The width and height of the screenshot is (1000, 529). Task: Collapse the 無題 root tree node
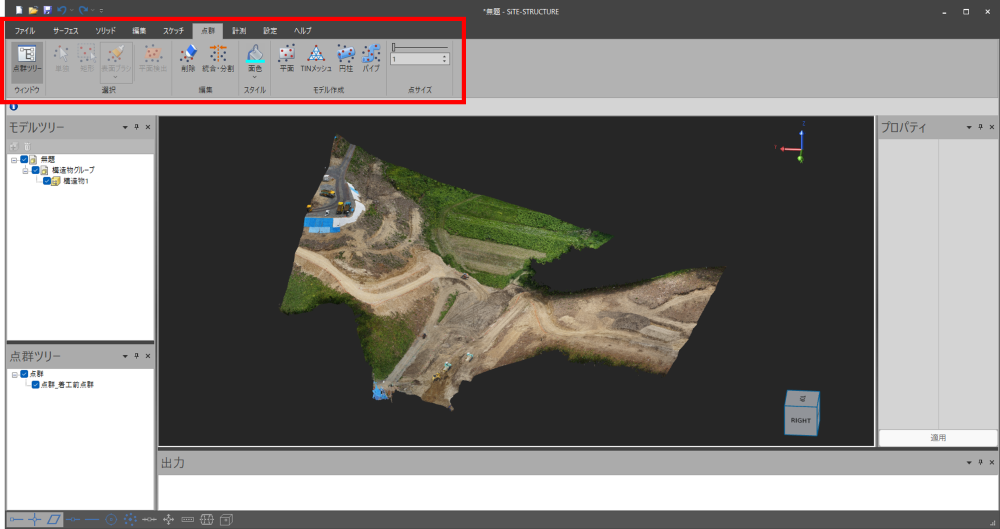pyautogui.click(x=14, y=159)
